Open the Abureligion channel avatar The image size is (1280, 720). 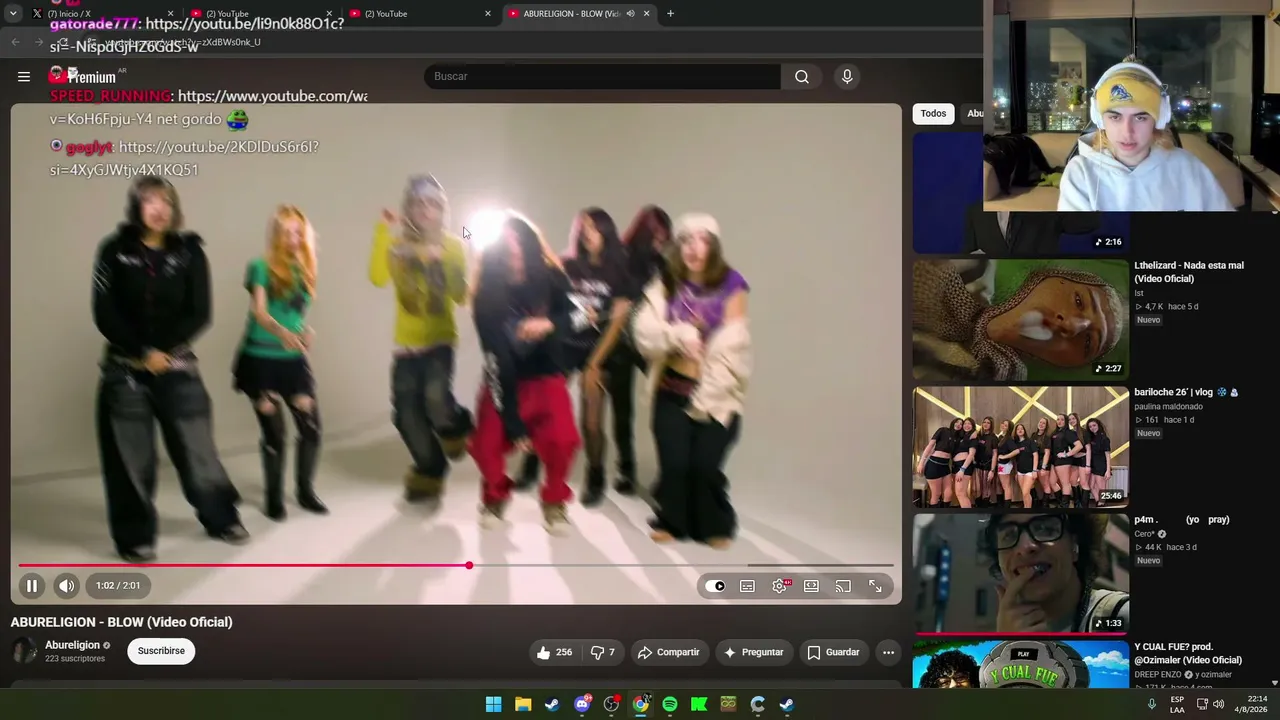point(24,651)
